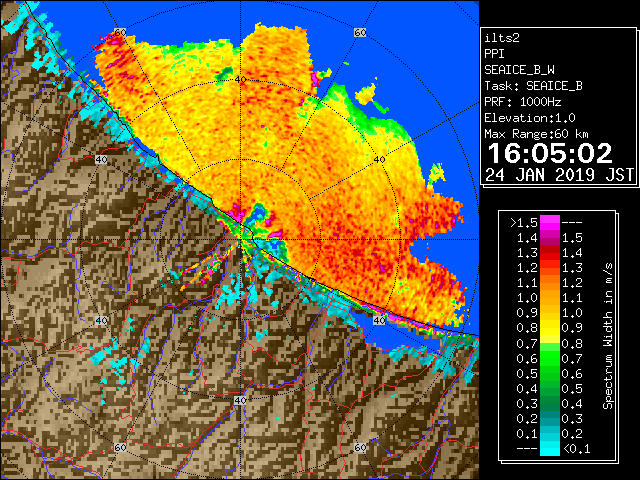Click the vertical "Spectrum Width in m/s" label
640x480 pixels.
pyautogui.click(x=608, y=336)
